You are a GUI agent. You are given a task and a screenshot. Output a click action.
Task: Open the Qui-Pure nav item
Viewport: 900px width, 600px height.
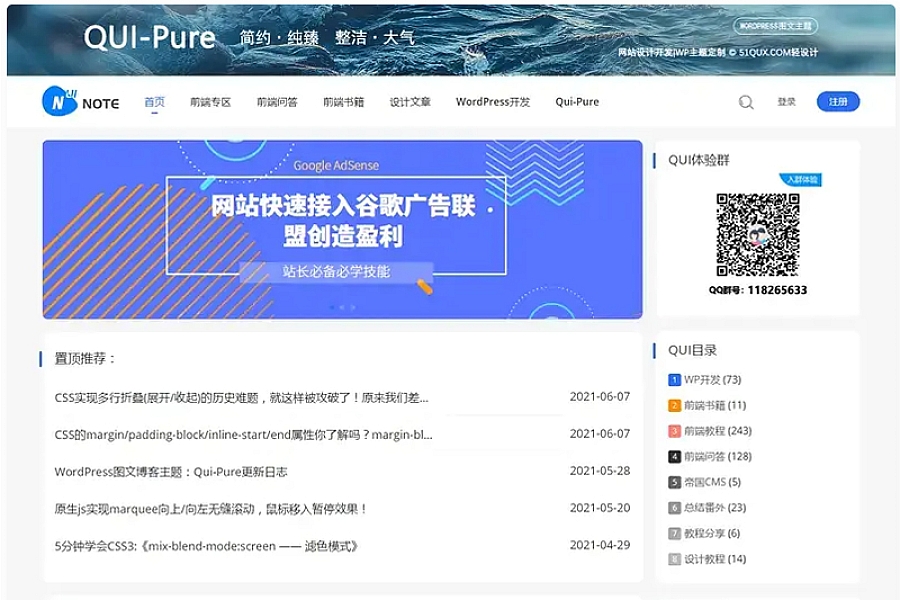click(577, 102)
